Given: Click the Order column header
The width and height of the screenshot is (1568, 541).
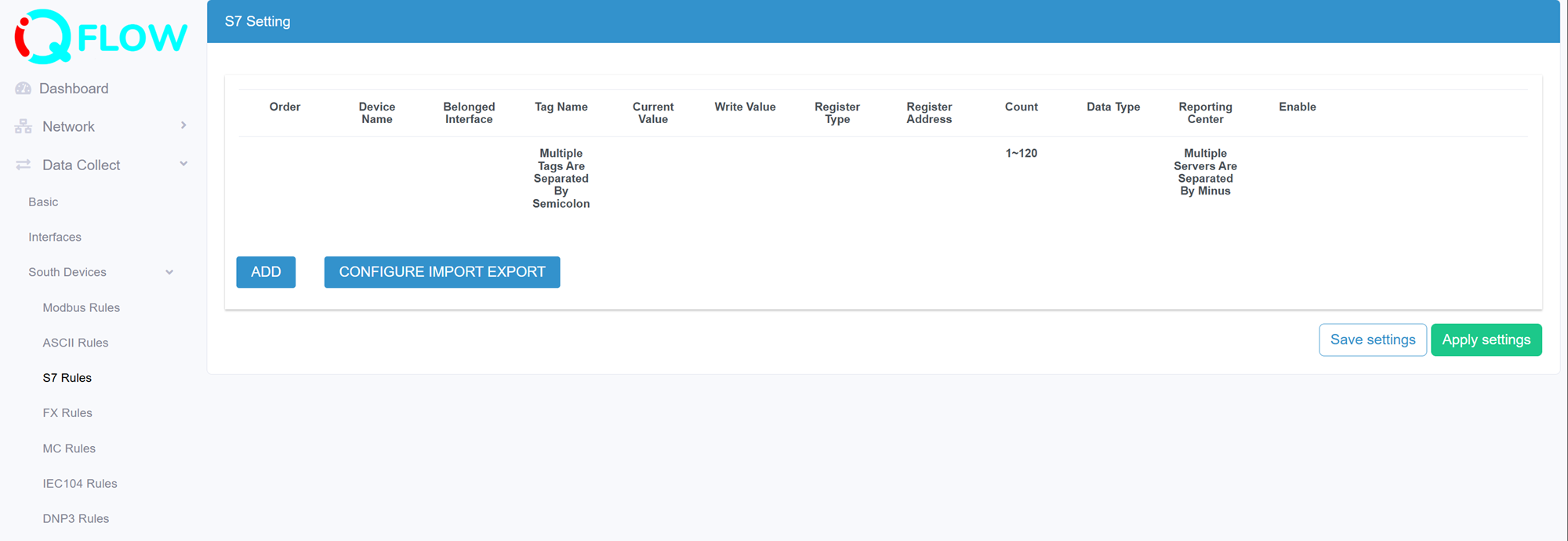Looking at the screenshot, I should coord(285,107).
